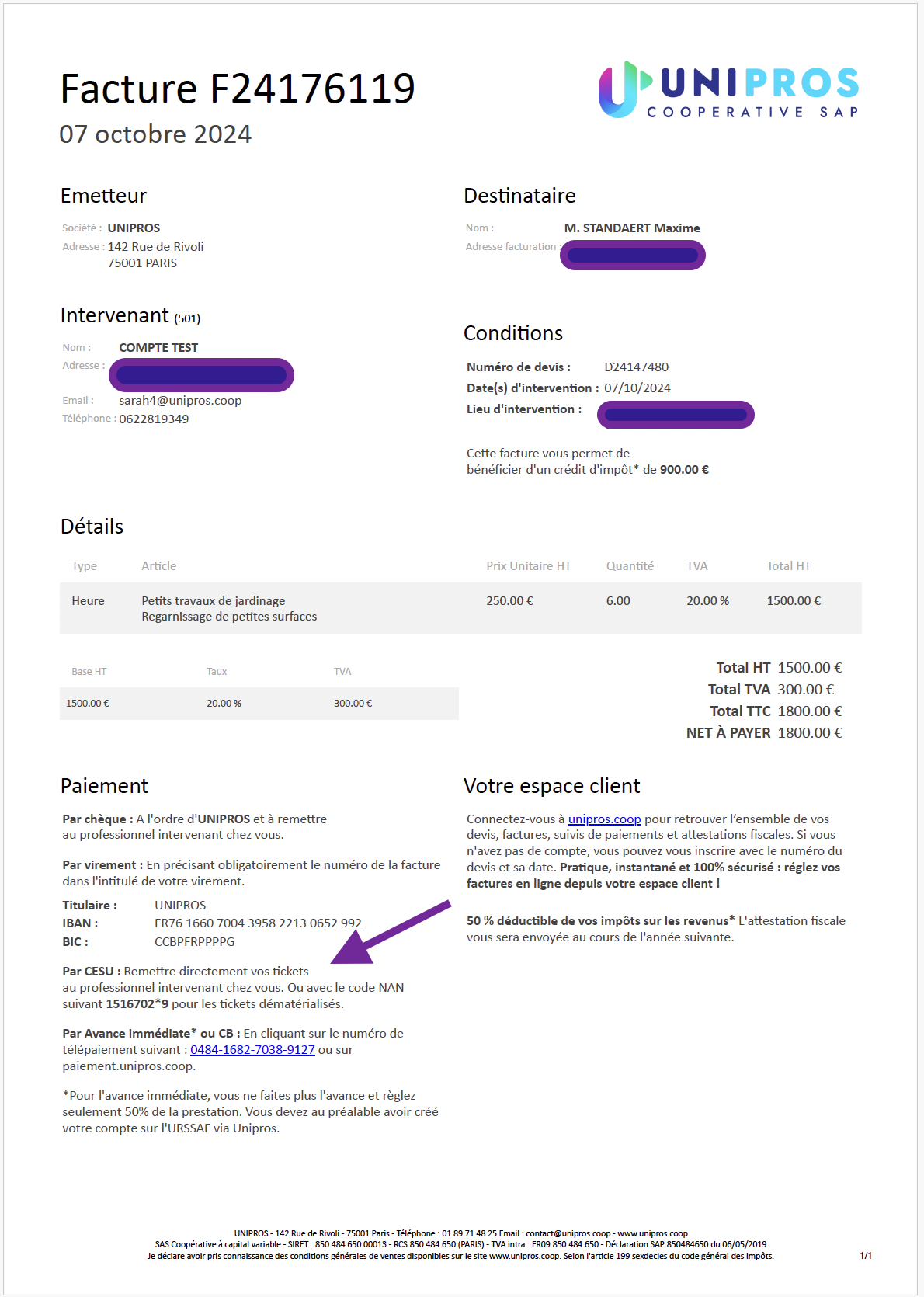Click the tax credit amount 900.00 €
The image size is (924, 1297).
pos(684,470)
